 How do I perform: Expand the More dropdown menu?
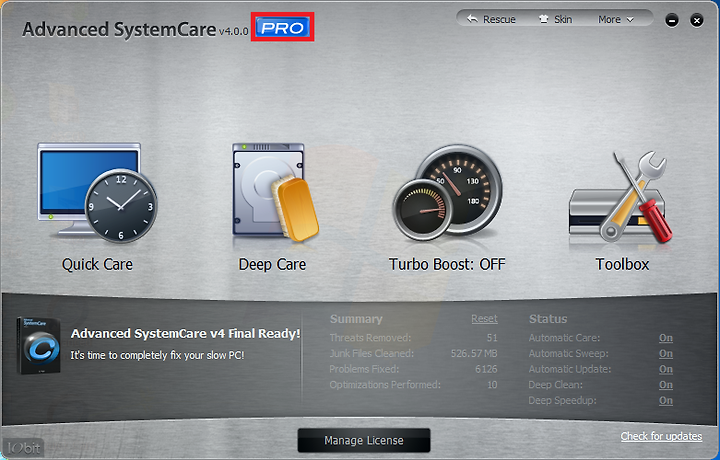pyautogui.click(x=616, y=19)
